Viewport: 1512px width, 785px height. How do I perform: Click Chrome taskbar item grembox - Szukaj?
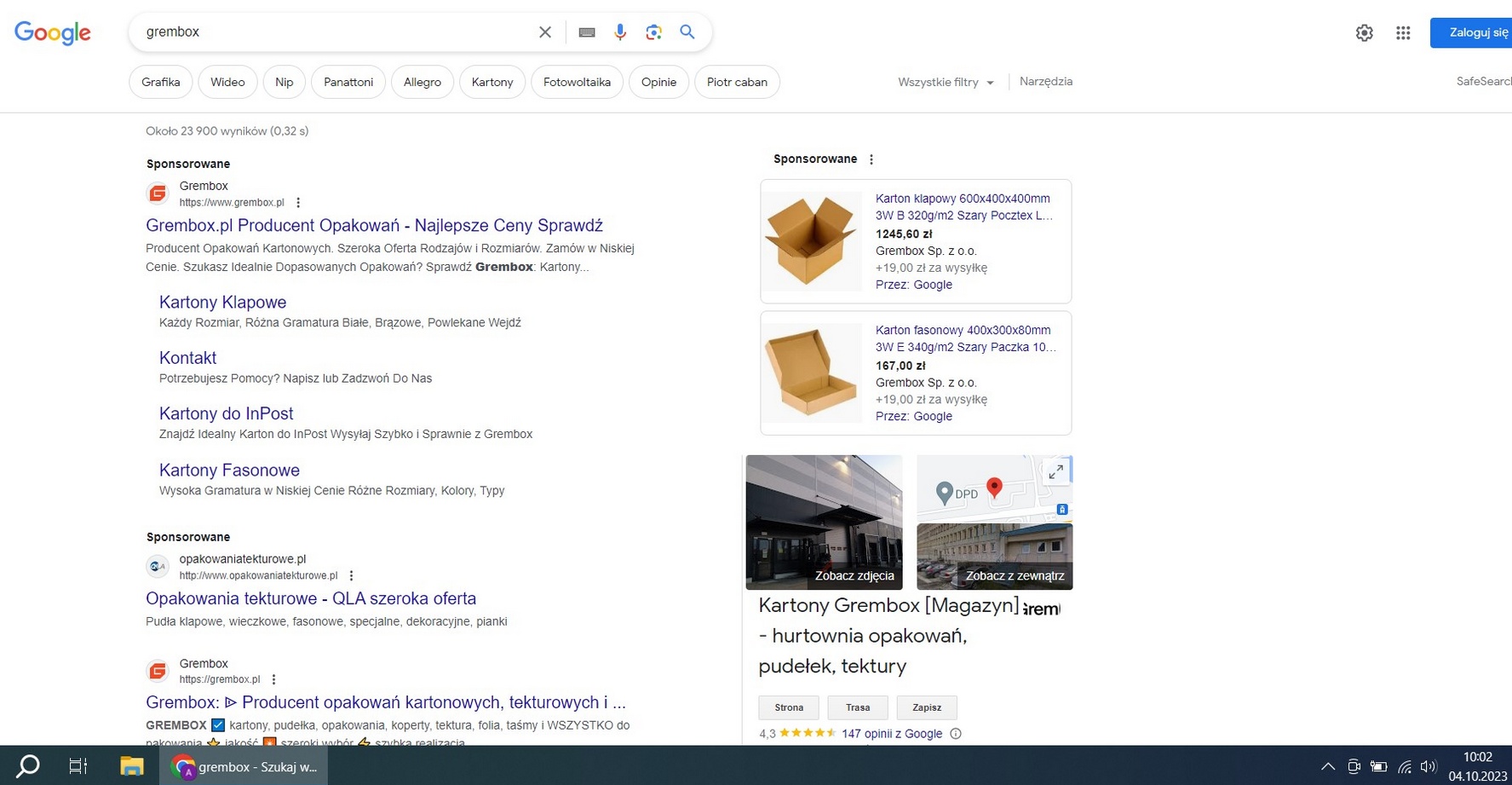244,766
